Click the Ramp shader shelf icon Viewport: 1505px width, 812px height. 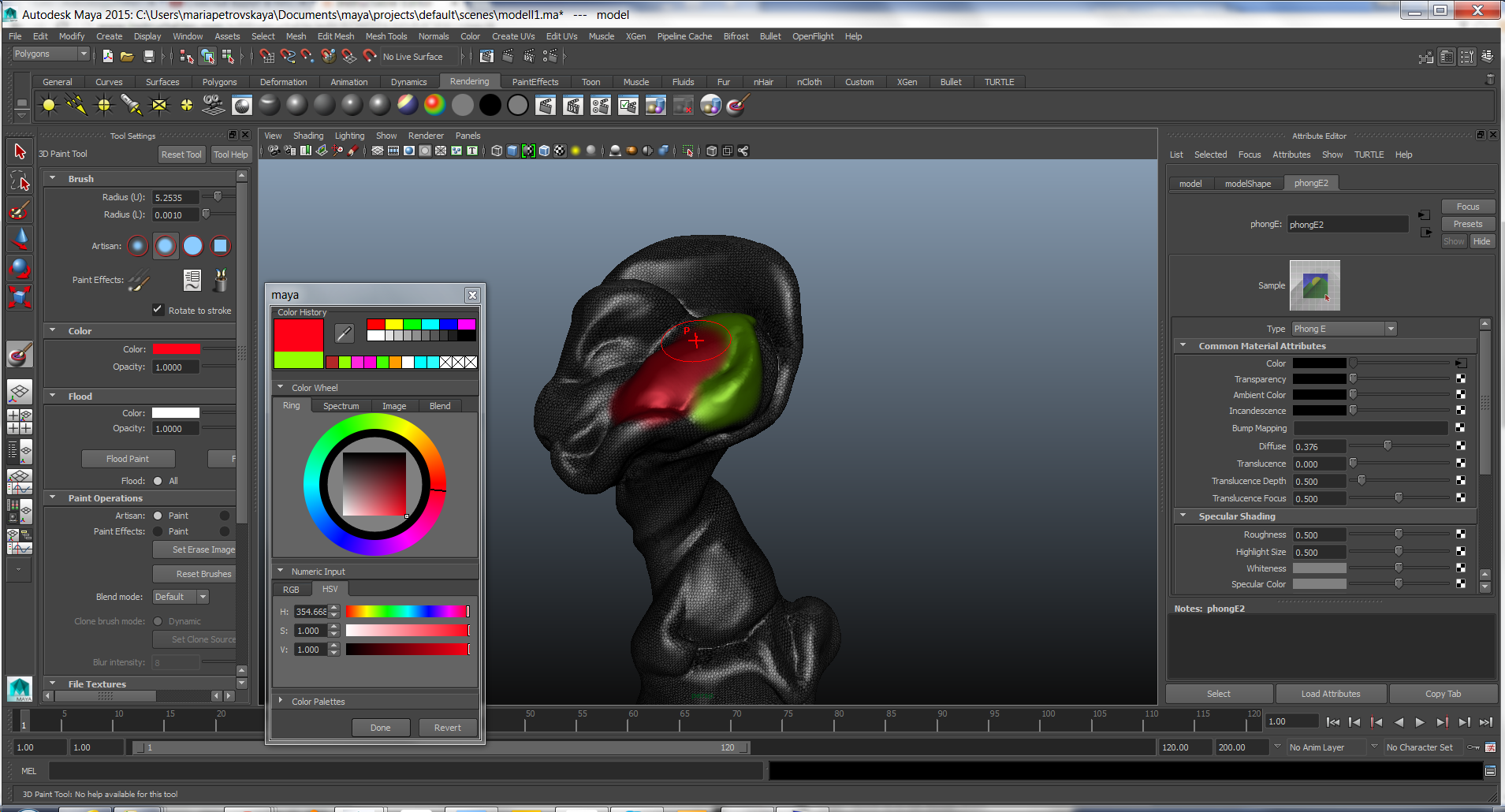pyautogui.click(x=434, y=105)
